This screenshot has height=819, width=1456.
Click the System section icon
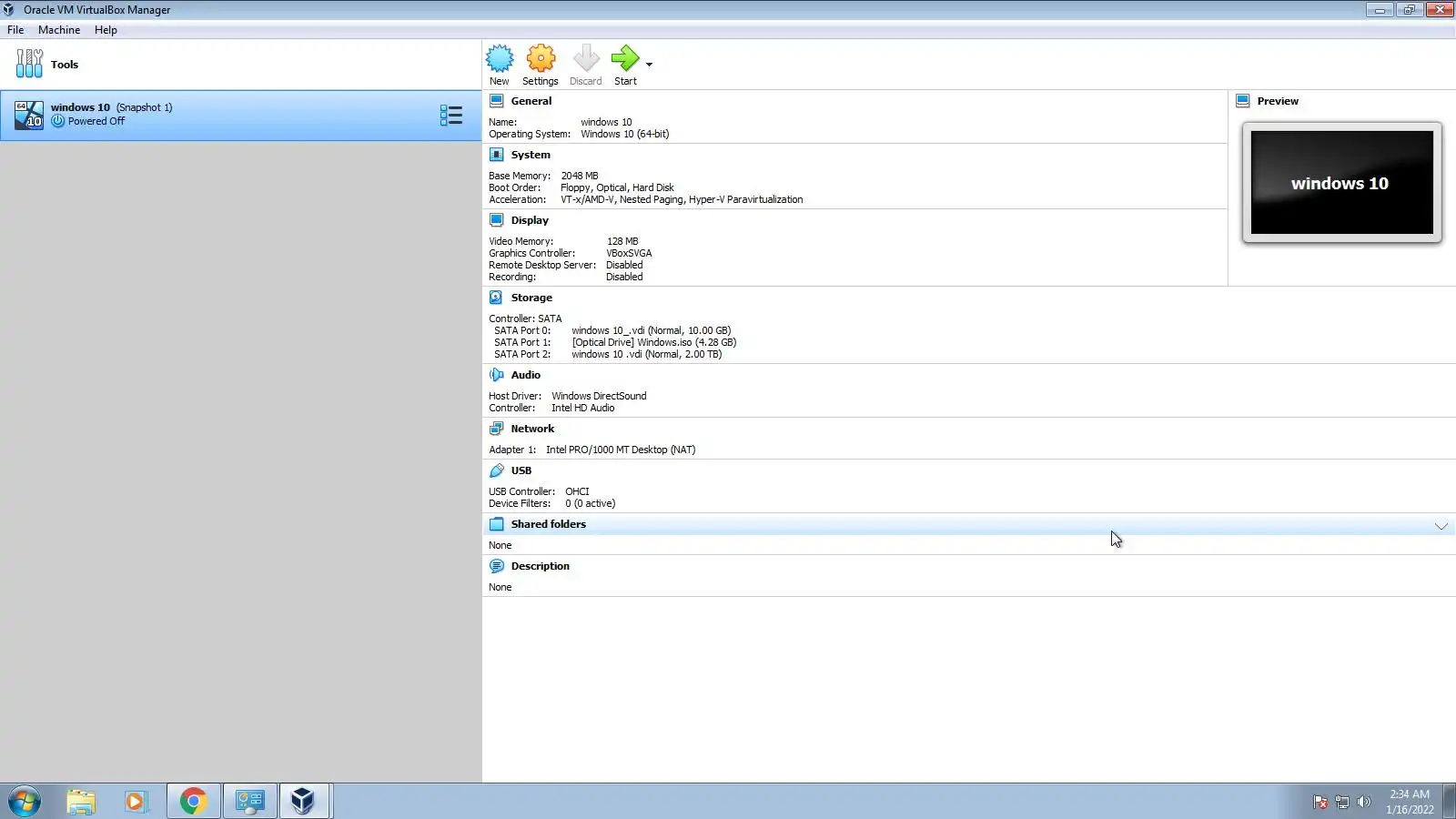(497, 155)
